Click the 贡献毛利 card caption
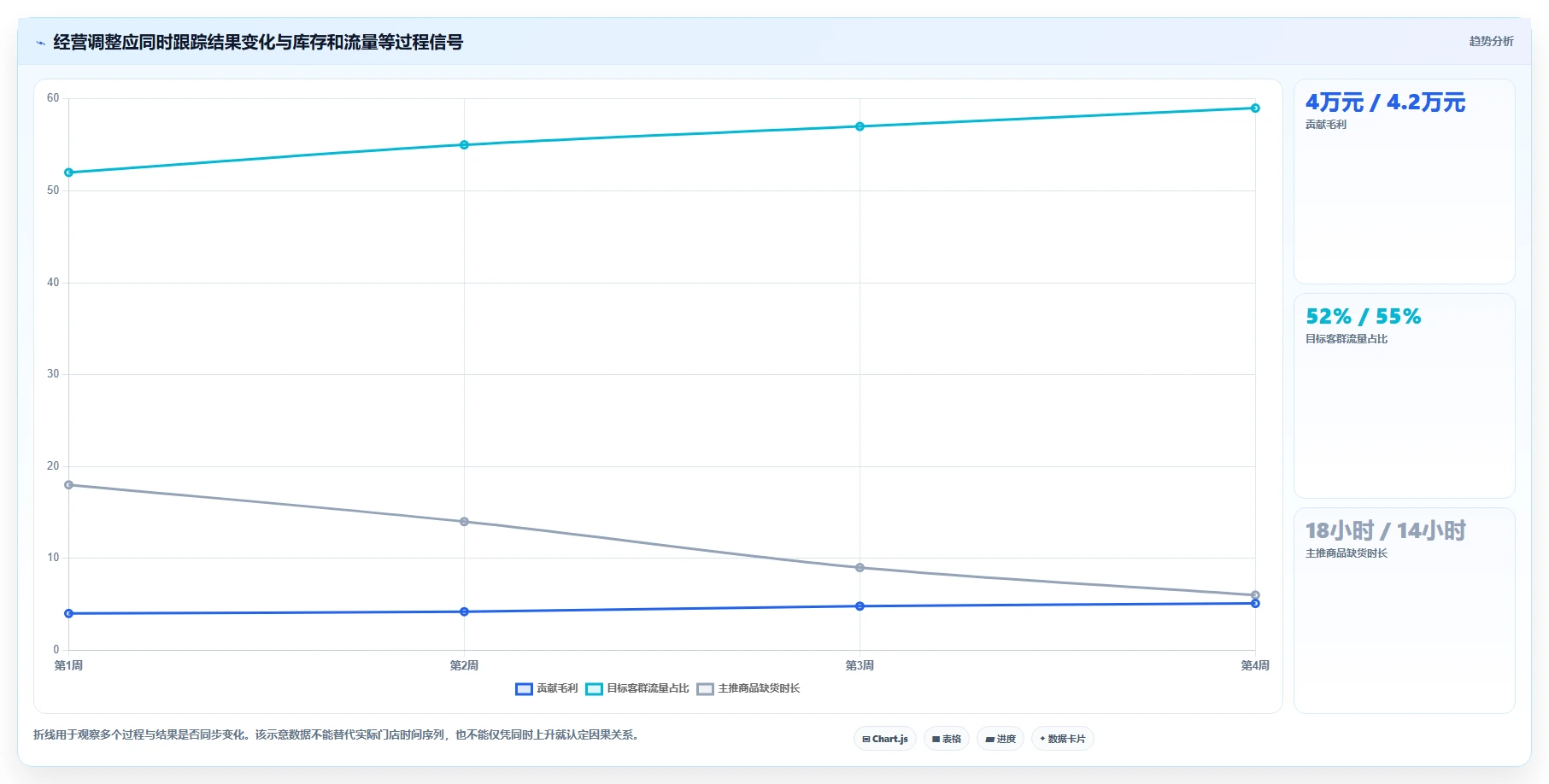 [1325, 125]
